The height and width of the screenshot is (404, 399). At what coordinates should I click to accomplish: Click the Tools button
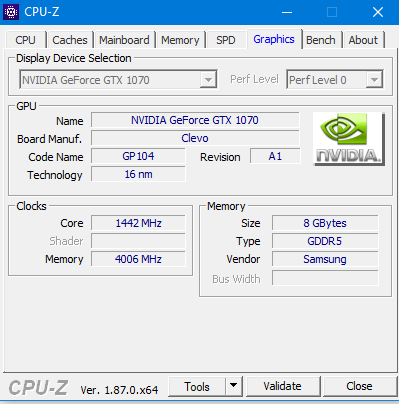click(197, 387)
